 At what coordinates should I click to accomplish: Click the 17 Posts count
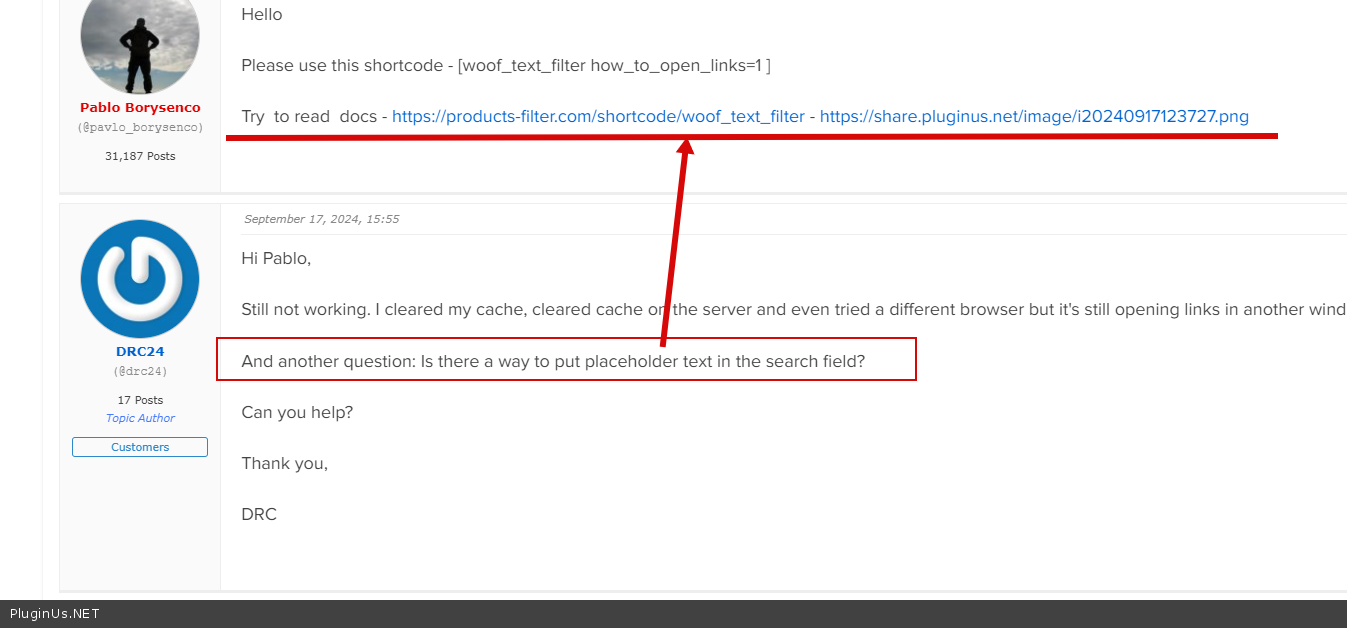tap(140, 400)
